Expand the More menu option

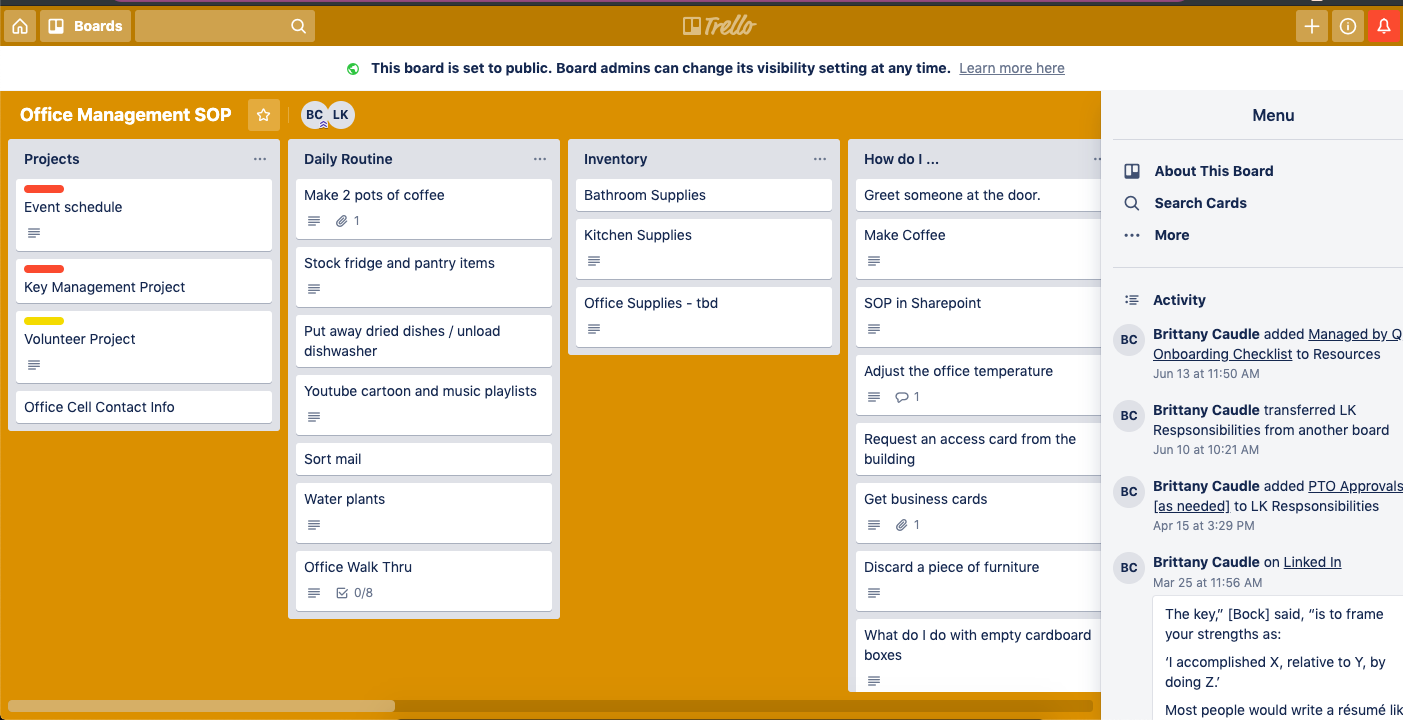1171,235
